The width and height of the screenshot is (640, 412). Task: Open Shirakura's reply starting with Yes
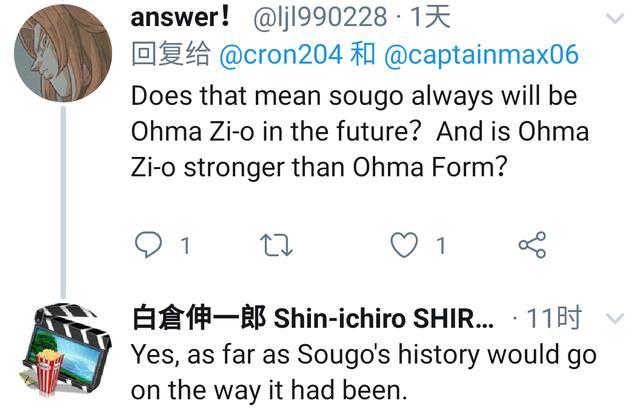(363, 371)
